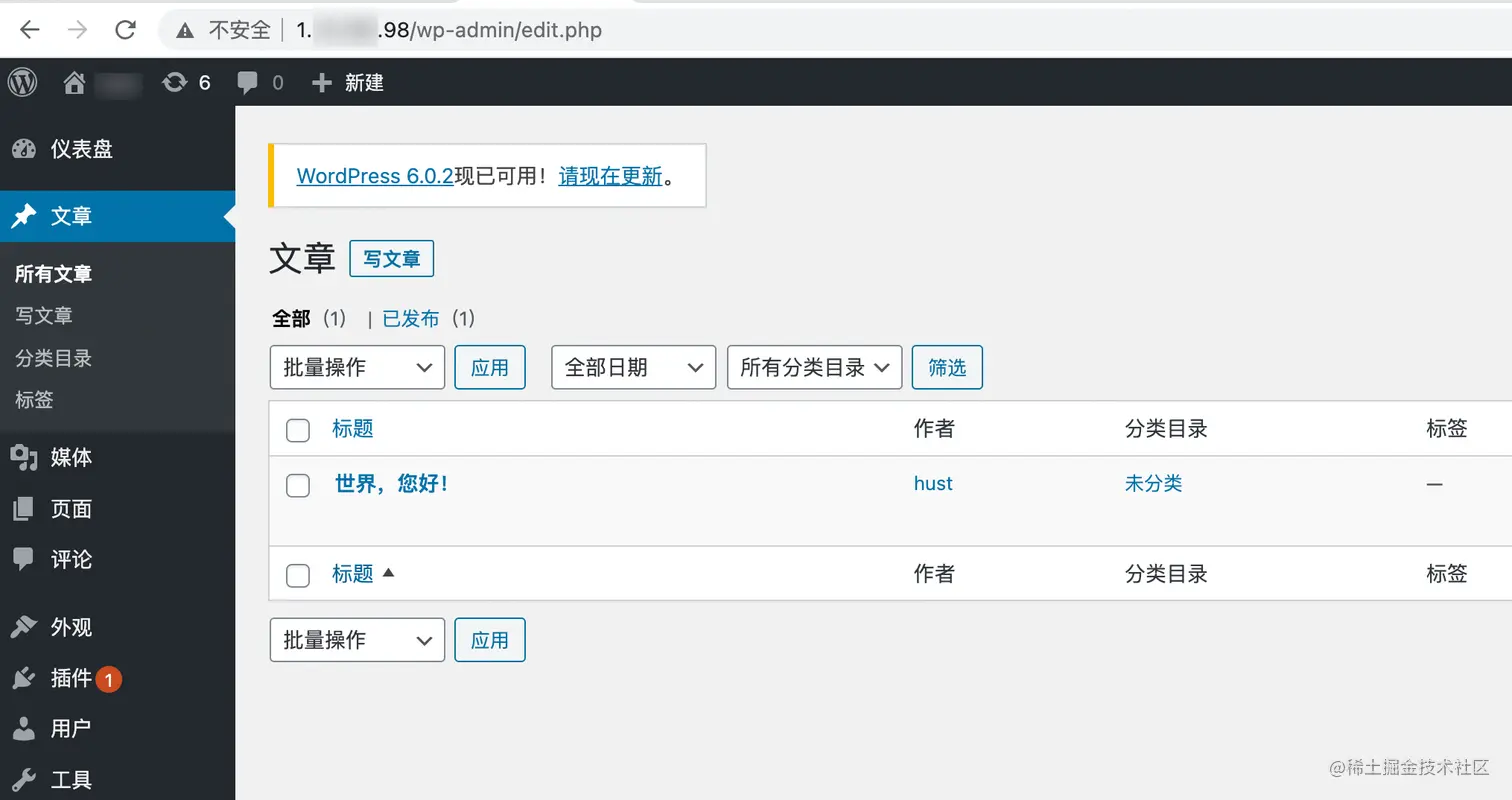Screen dimensions: 1512x800
Task: Open the WordPress logo menu
Action: tap(22, 82)
